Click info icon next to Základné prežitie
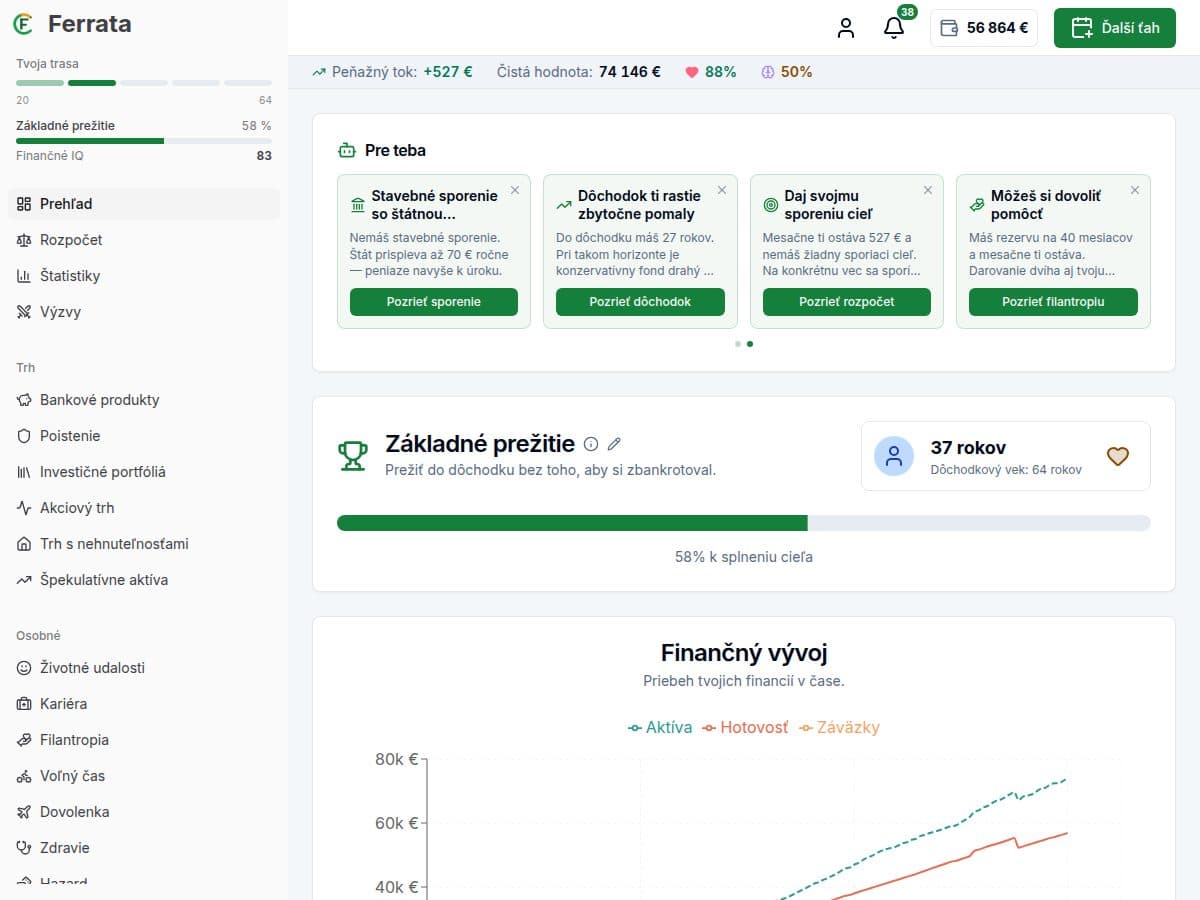This screenshot has width=1200, height=900. coord(591,444)
